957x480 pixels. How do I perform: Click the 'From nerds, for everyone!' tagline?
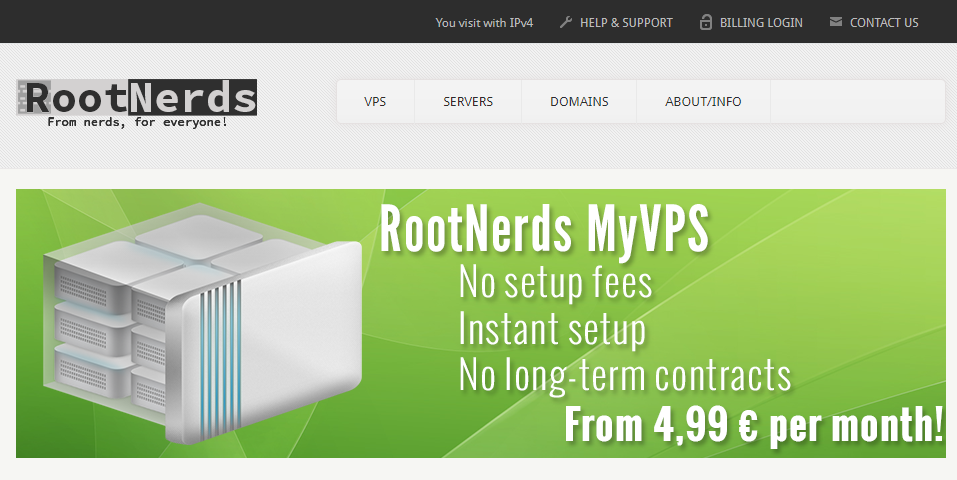coord(137,122)
